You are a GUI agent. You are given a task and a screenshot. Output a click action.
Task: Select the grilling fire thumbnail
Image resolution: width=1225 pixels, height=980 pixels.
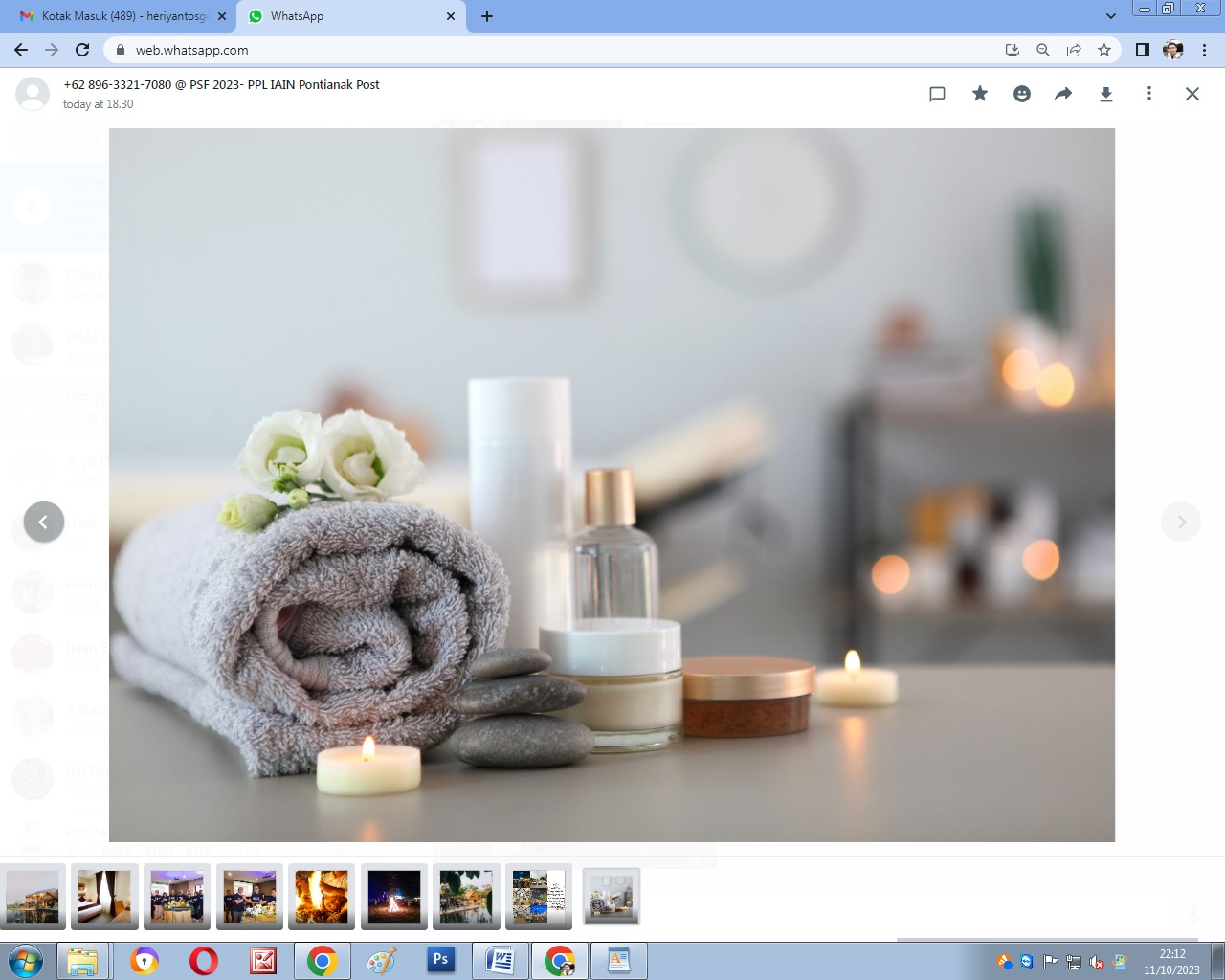[x=322, y=897]
